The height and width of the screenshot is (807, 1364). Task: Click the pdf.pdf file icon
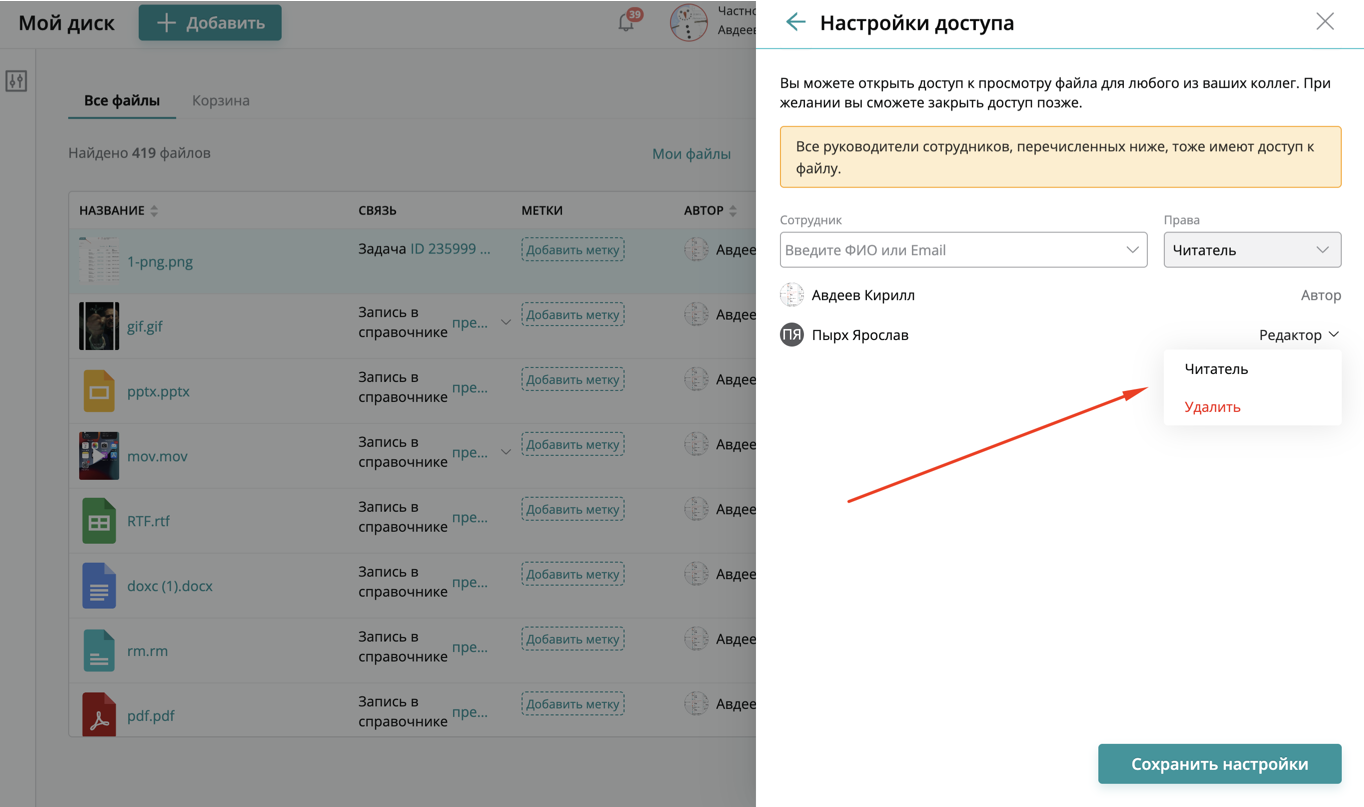pos(99,715)
